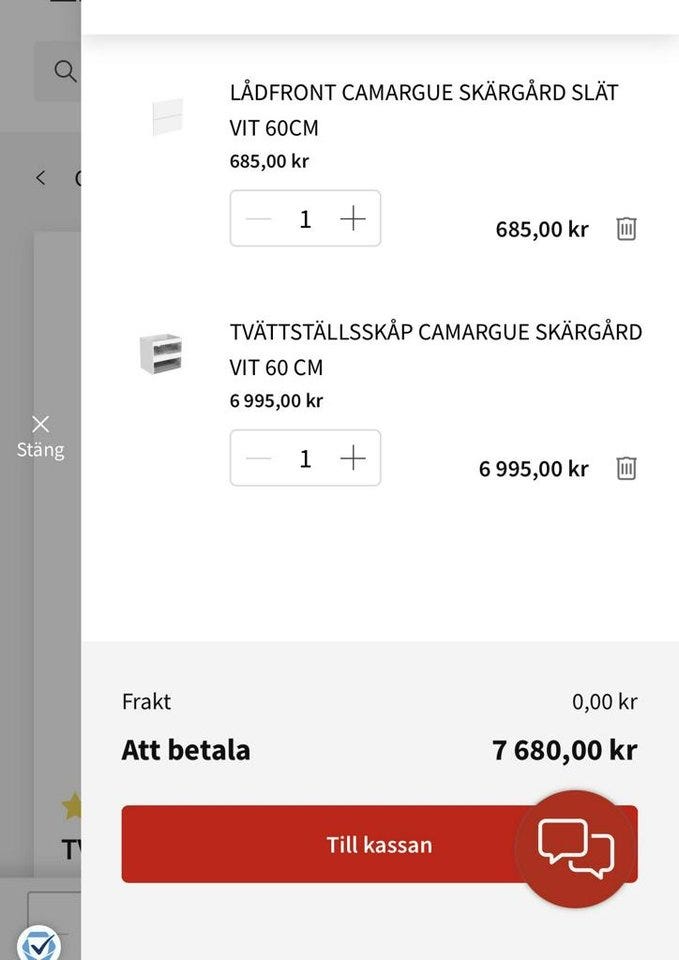Decrease LÅDFRONT quantity with the minus button
The image size is (679, 960).
pyautogui.click(x=258, y=218)
